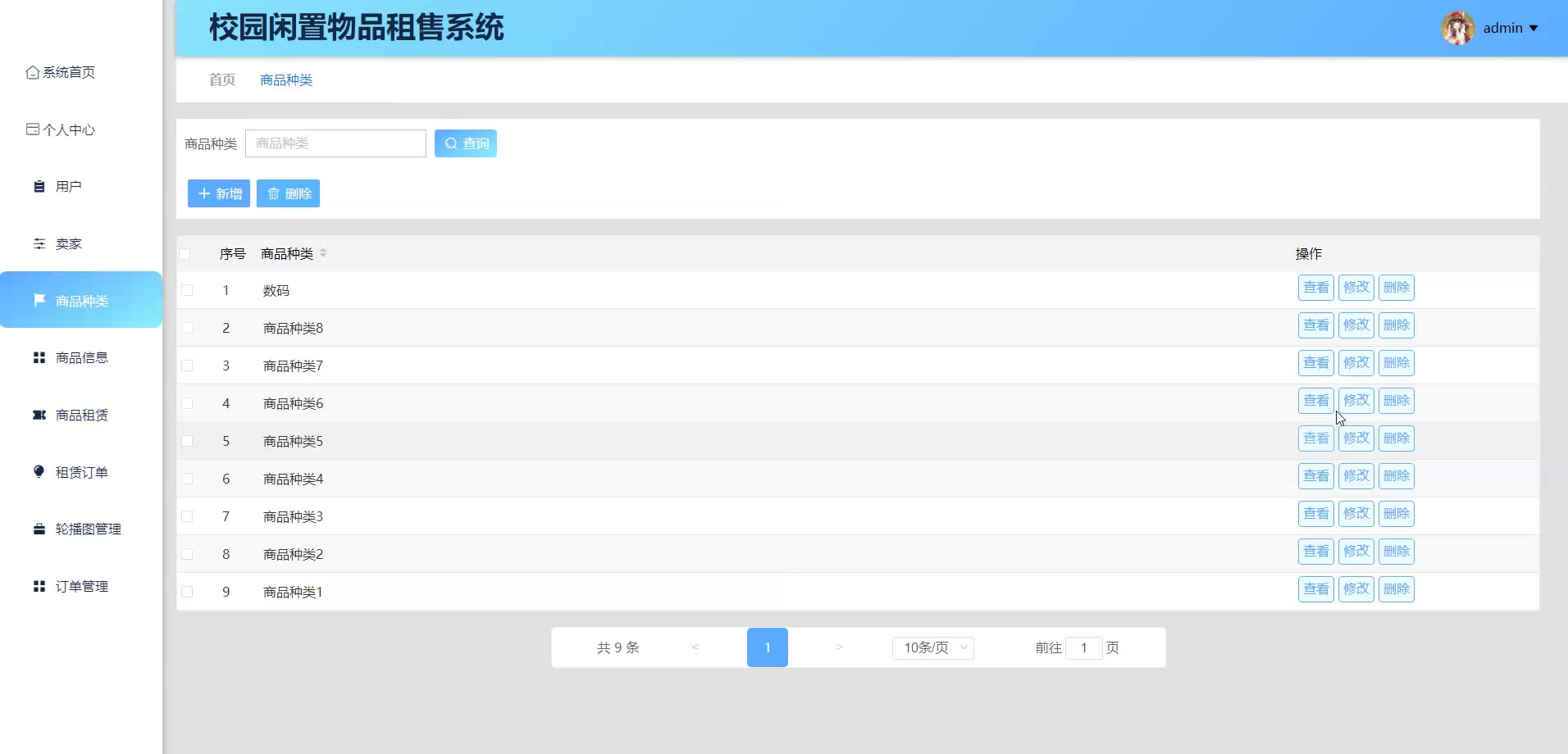
Task: Click the card icon beside 个人中心
Action: pyautogui.click(x=33, y=129)
